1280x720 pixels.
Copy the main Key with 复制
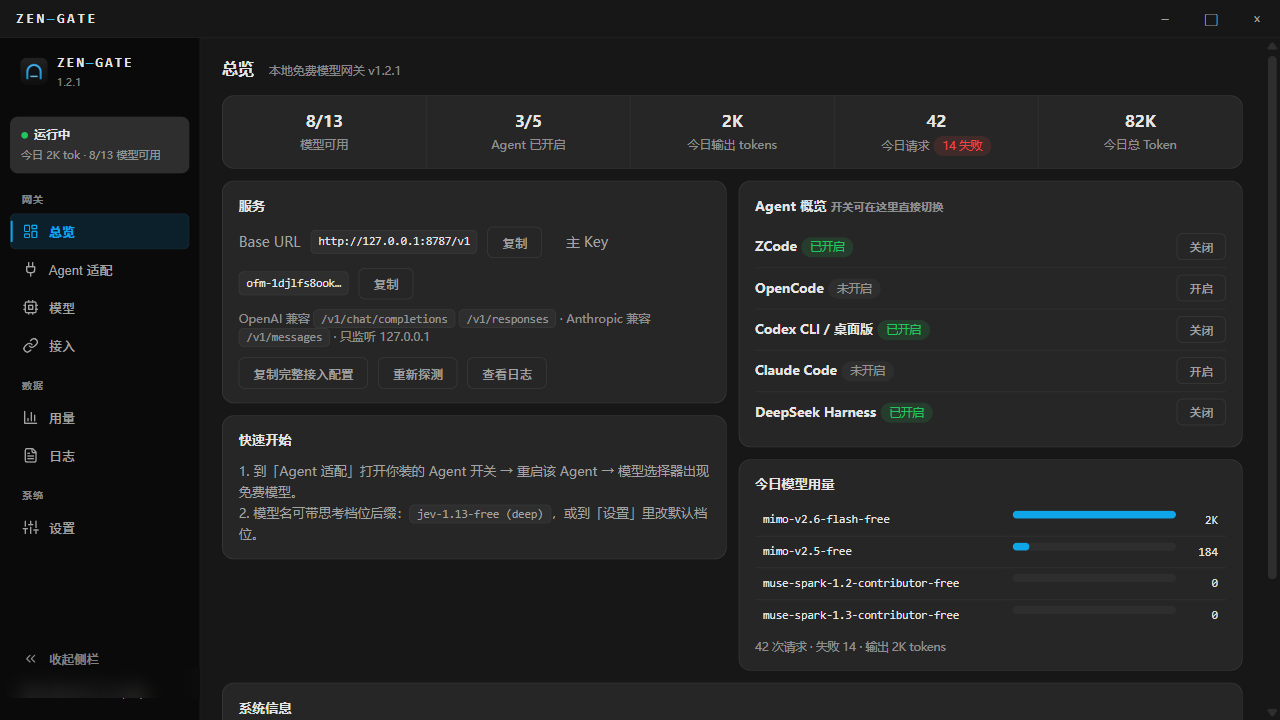[x=386, y=284]
